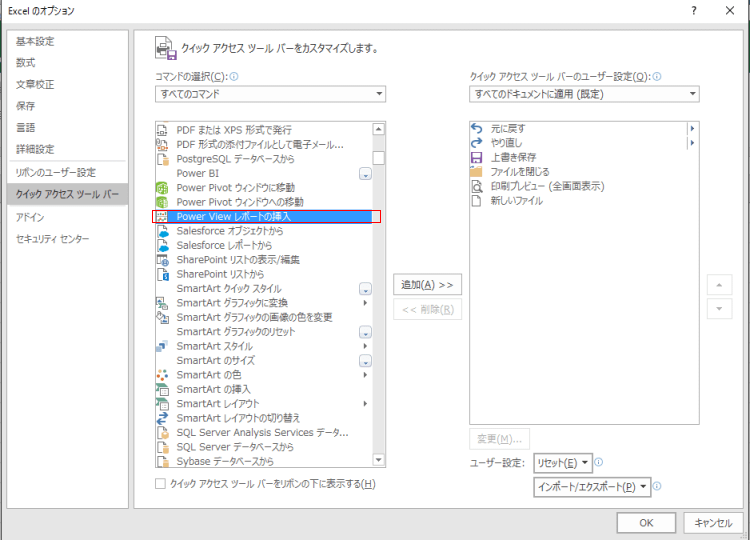Click the 印刷プレビュー magnifier icon
The height and width of the screenshot is (540, 750).
477,186
